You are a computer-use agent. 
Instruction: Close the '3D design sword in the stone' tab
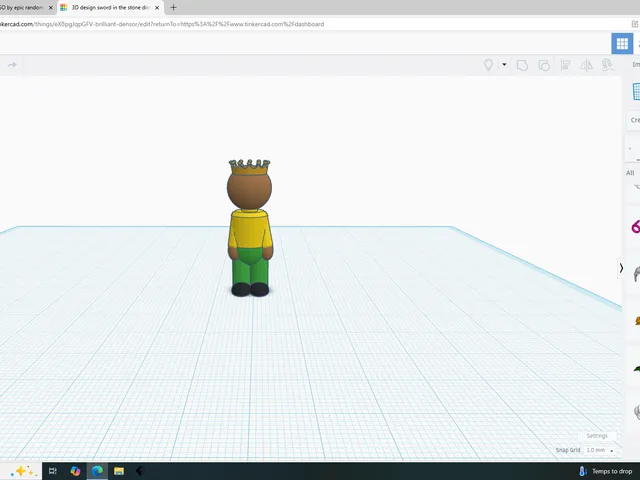pyautogui.click(x=157, y=8)
